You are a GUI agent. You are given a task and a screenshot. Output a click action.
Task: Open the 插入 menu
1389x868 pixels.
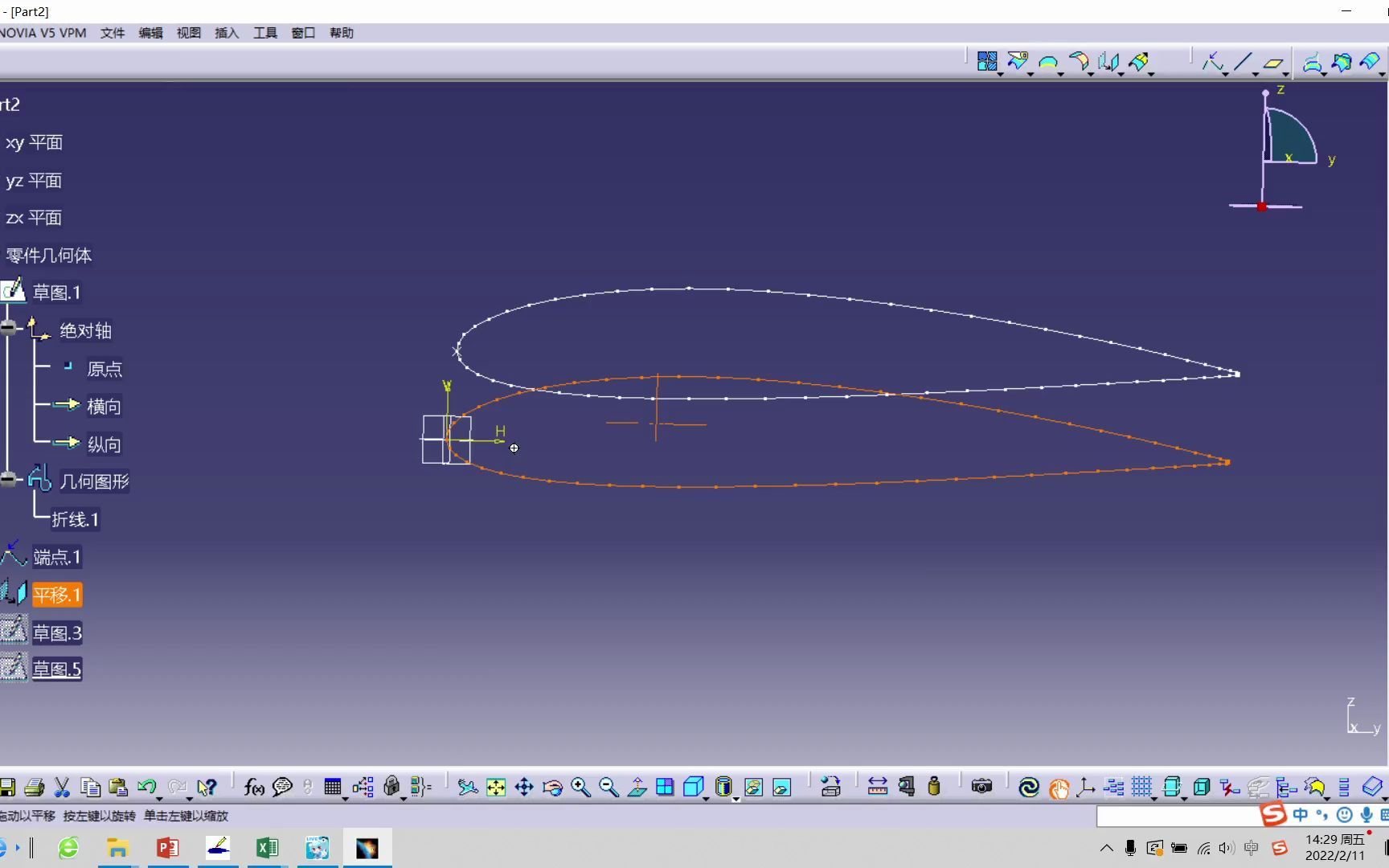[x=227, y=33]
